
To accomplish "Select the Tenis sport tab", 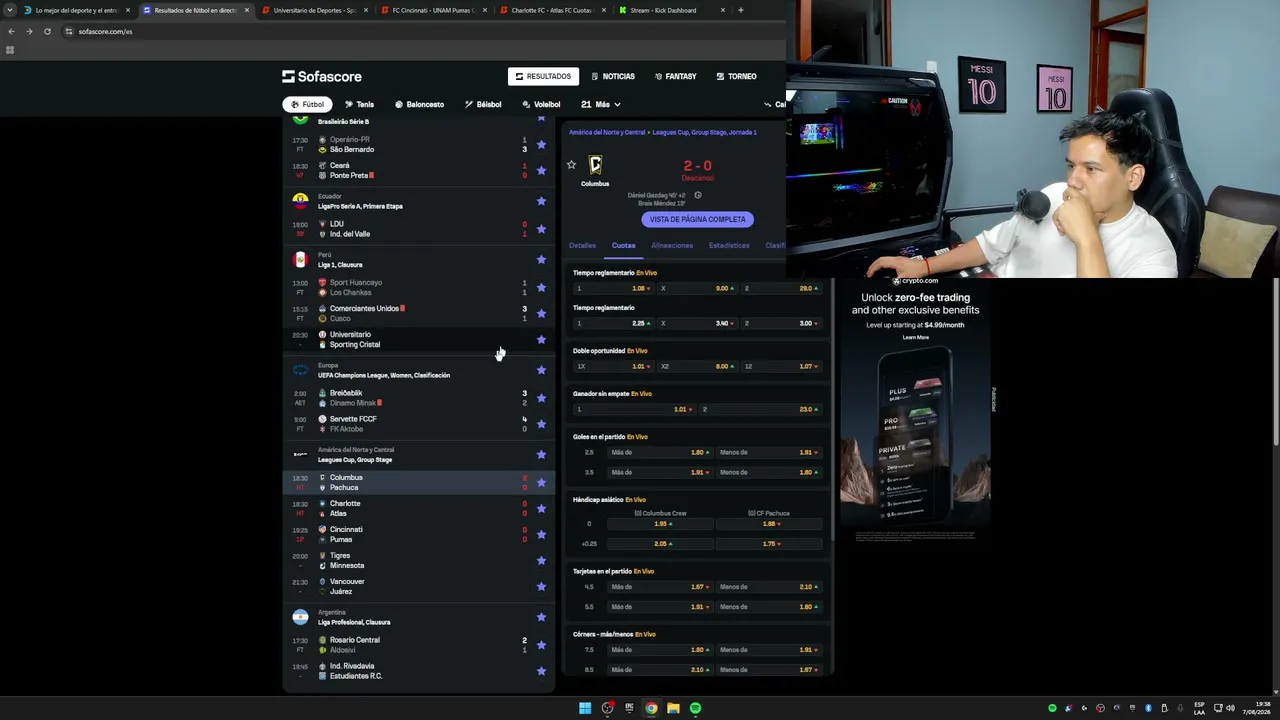I will (x=359, y=104).
